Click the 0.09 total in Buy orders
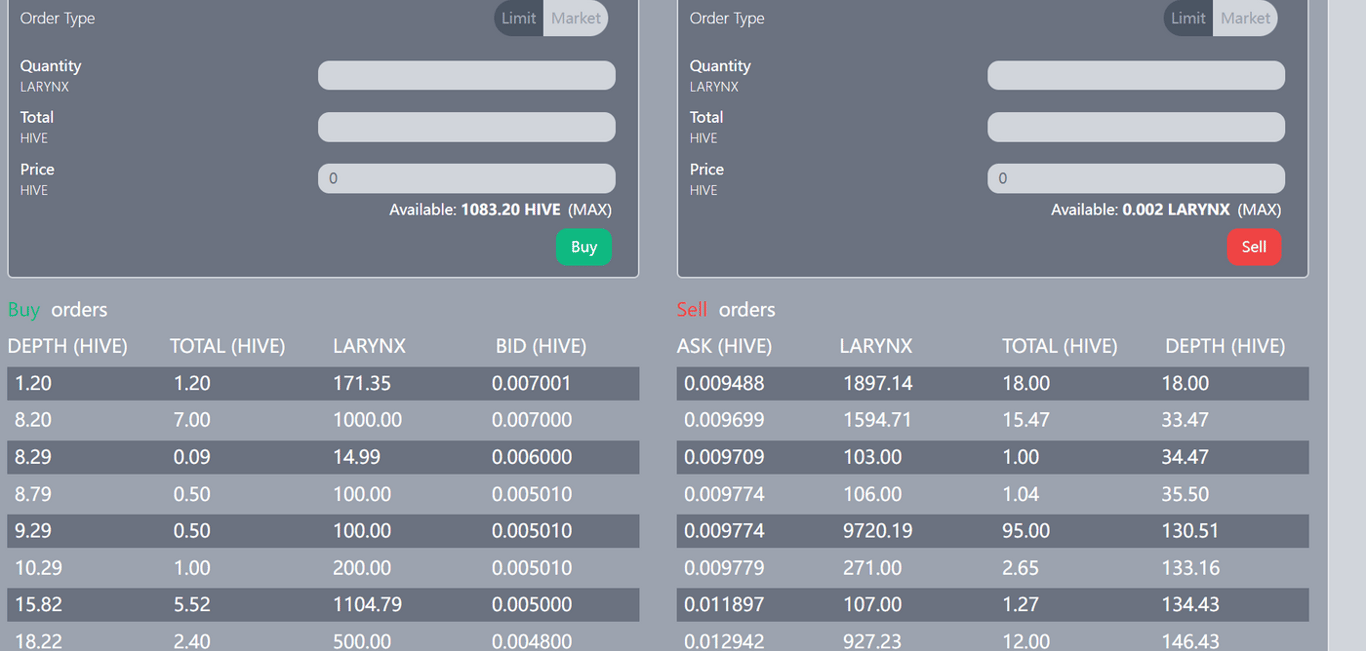This screenshot has width=1366, height=651. (192, 457)
